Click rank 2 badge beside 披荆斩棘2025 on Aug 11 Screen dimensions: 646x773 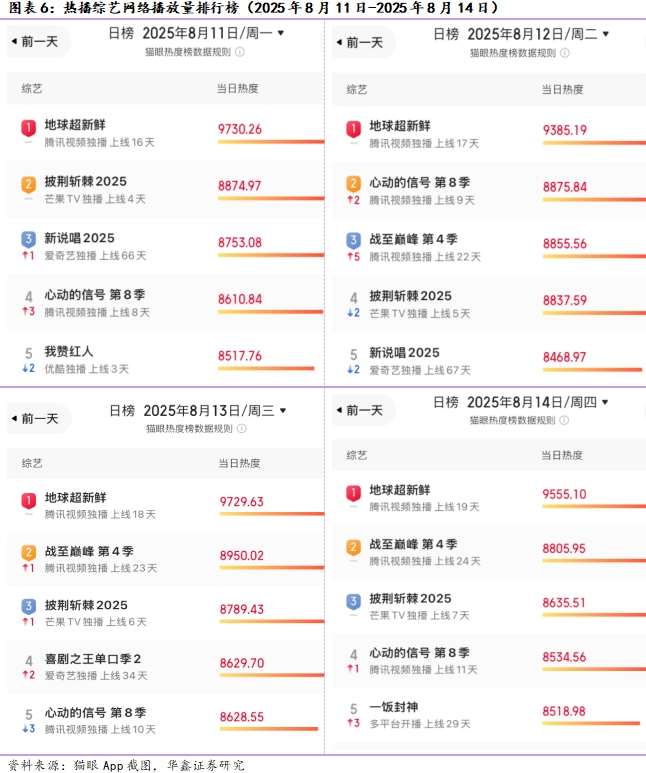coord(29,184)
